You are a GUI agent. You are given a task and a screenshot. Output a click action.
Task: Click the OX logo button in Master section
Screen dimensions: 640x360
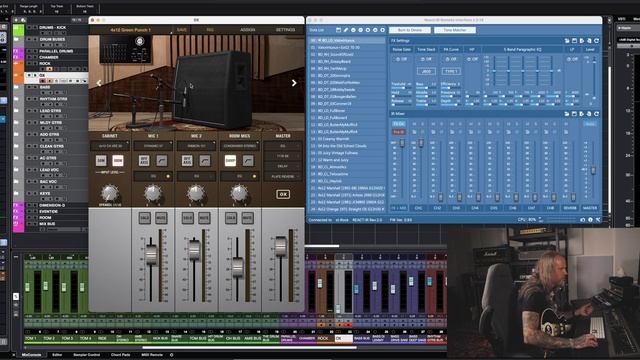click(283, 194)
